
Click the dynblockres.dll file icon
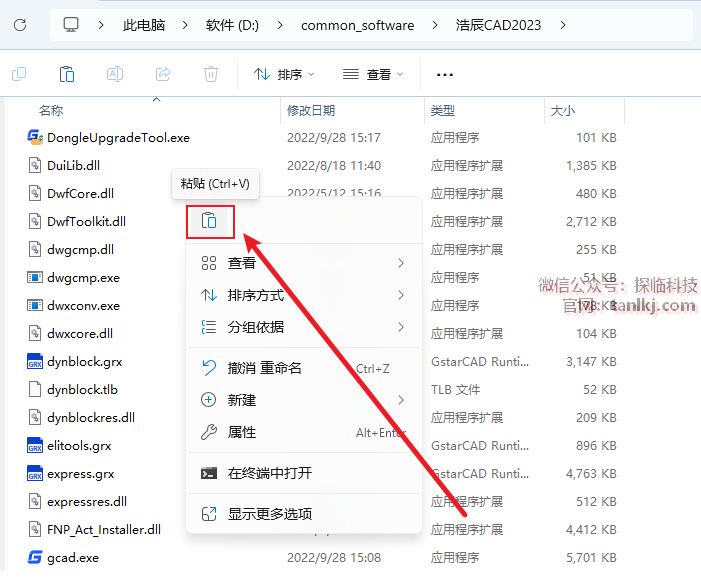point(35,418)
